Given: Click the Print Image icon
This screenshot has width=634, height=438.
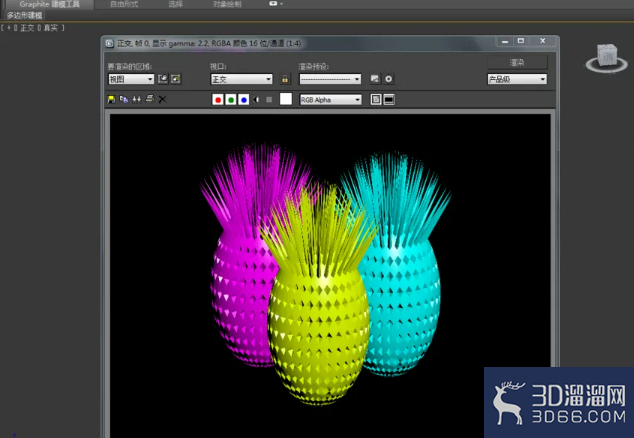Looking at the screenshot, I should (x=150, y=99).
